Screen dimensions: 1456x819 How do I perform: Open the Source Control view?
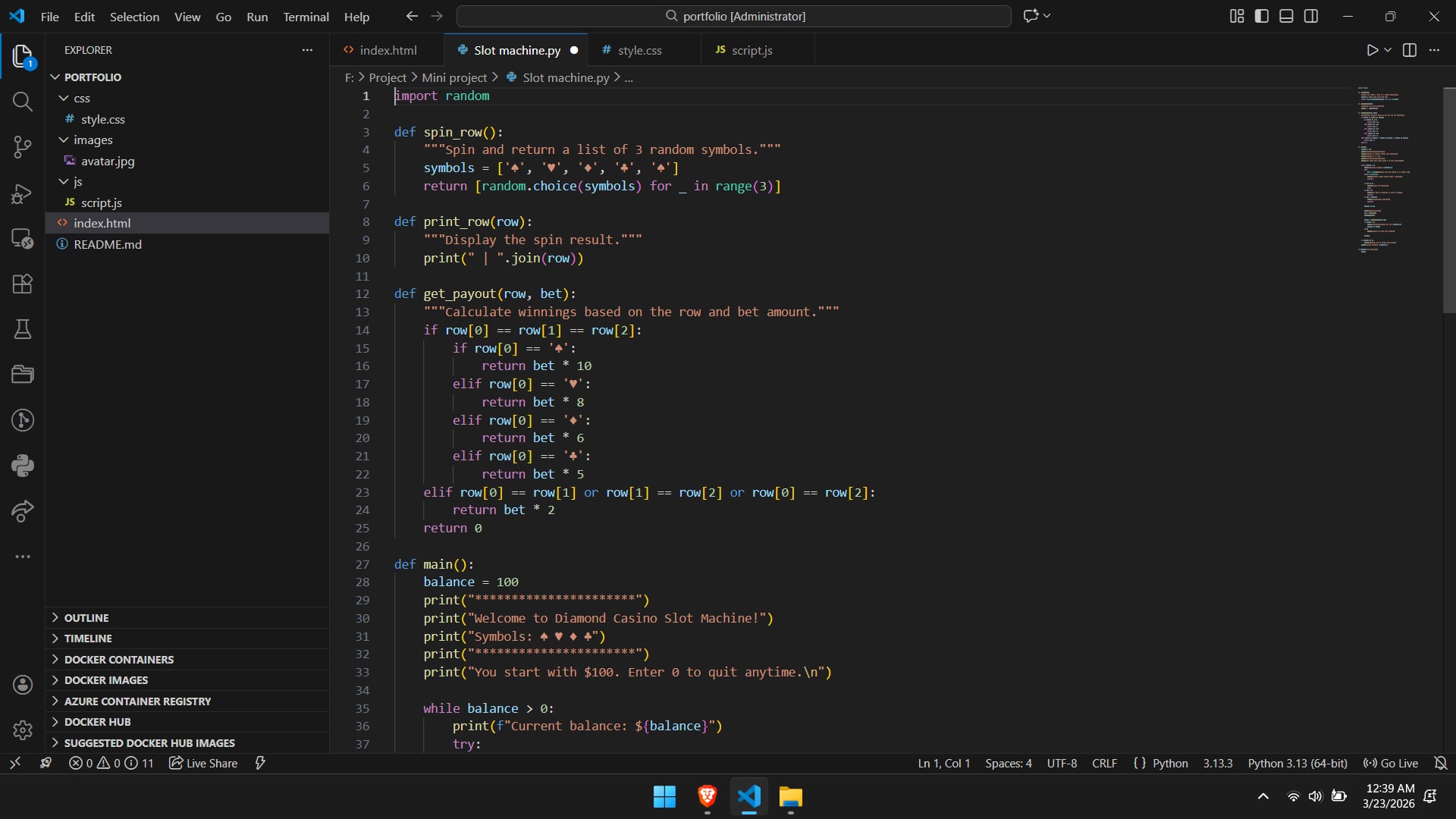[22, 147]
